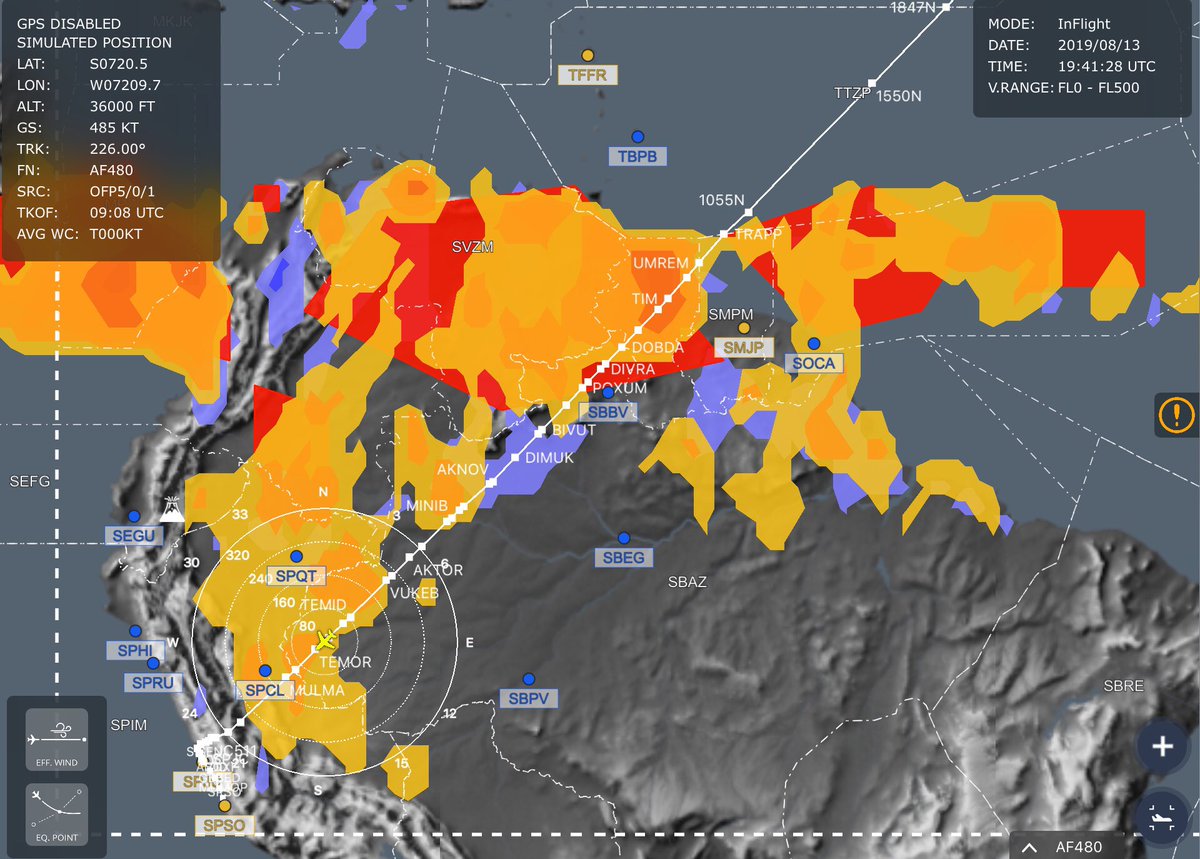The height and width of the screenshot is (859, 1200).
Task: Tap the volcano symbol near SEGU
Action: coord(170,511)
